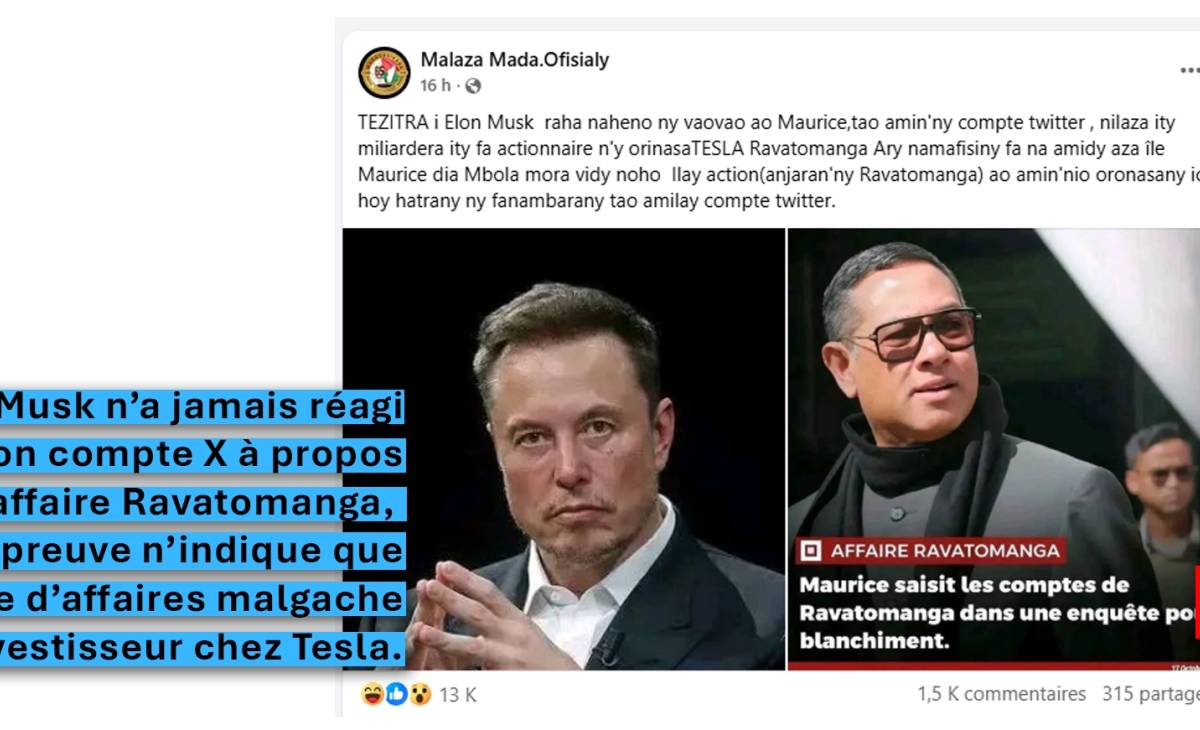1200x730 pixels.
Task: Open the Malaza Mada.Ofisialy page name link
Action: coord(514,59)
